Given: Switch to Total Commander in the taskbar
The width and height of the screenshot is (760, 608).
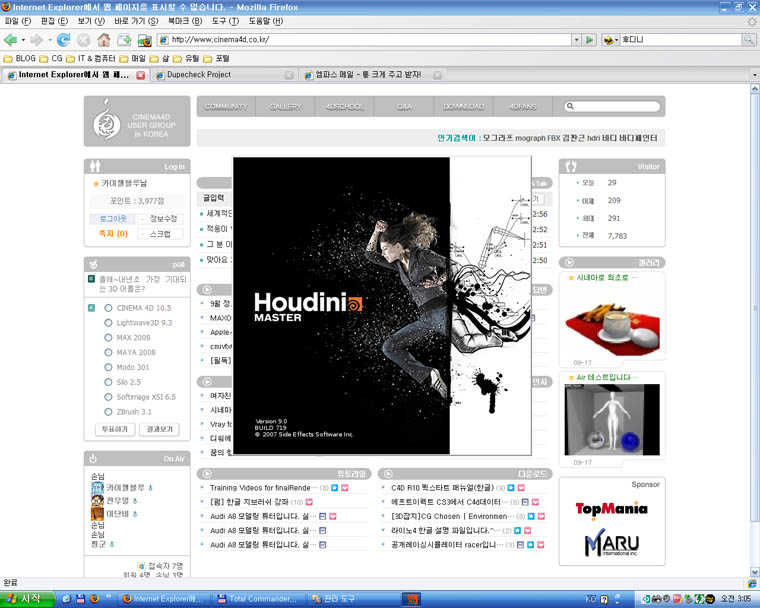Looking at the screenshot, I should pyautogui.click(x=258, y=599).
